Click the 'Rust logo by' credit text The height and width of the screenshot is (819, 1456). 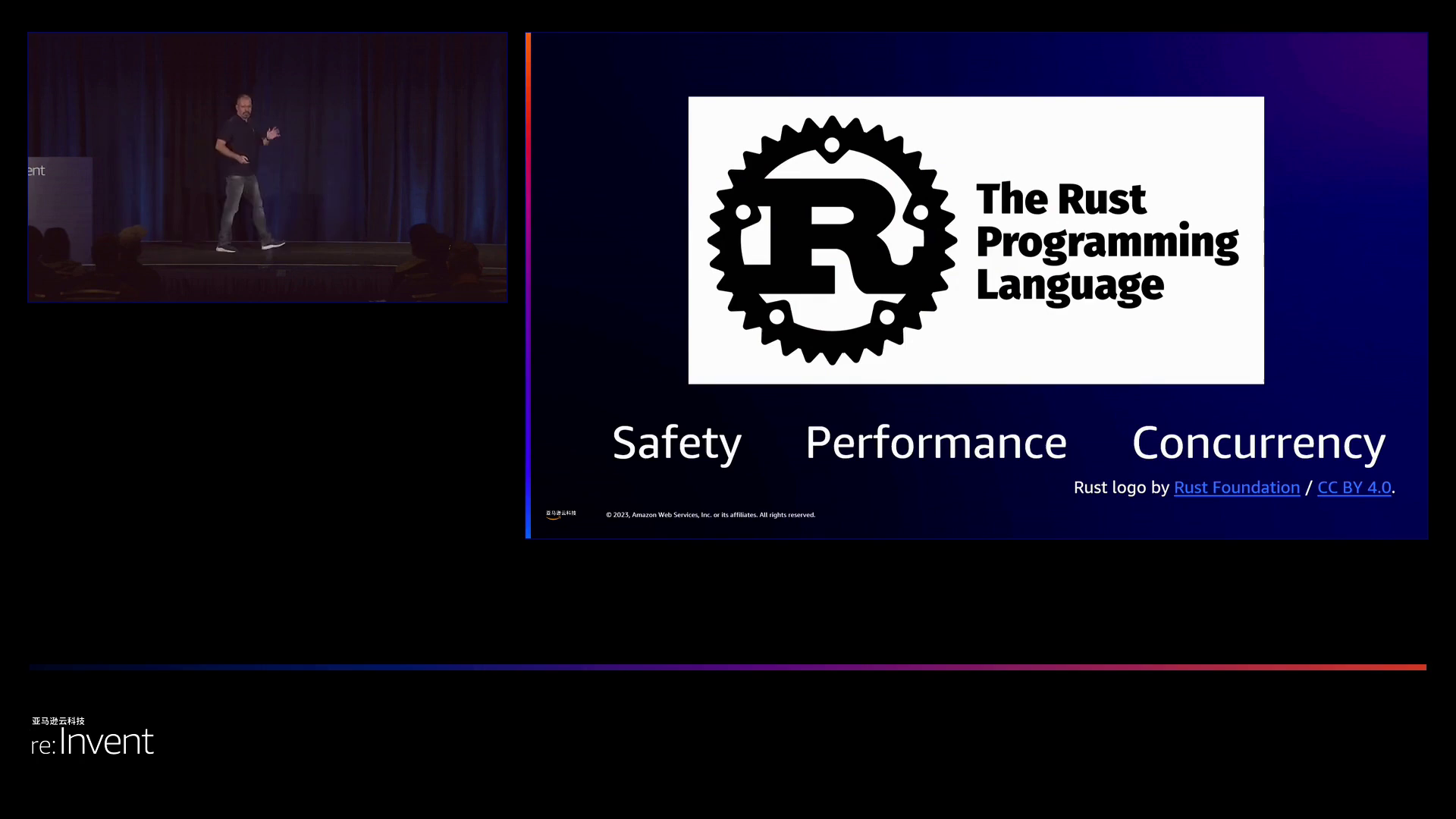coord(1121,488)
